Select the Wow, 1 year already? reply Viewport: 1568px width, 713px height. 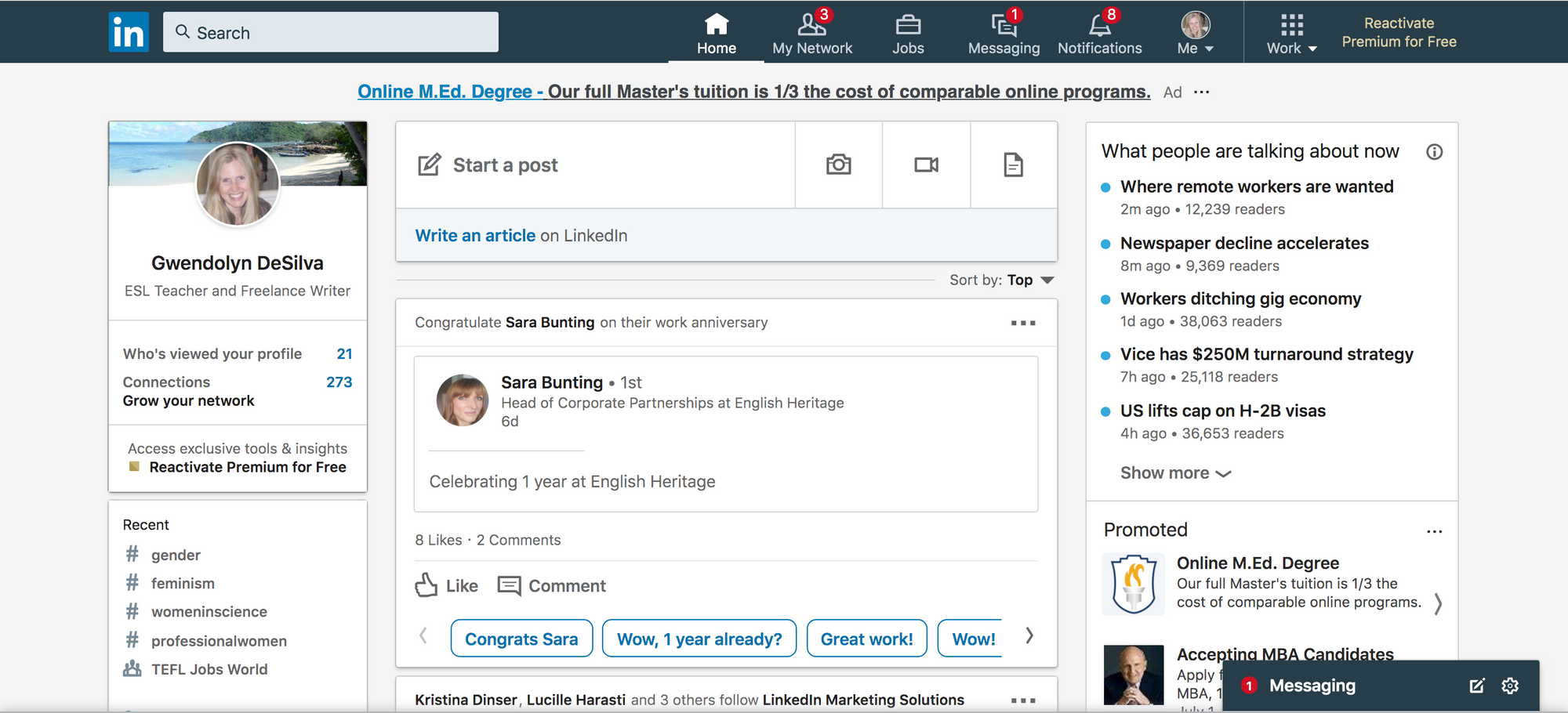699,639
